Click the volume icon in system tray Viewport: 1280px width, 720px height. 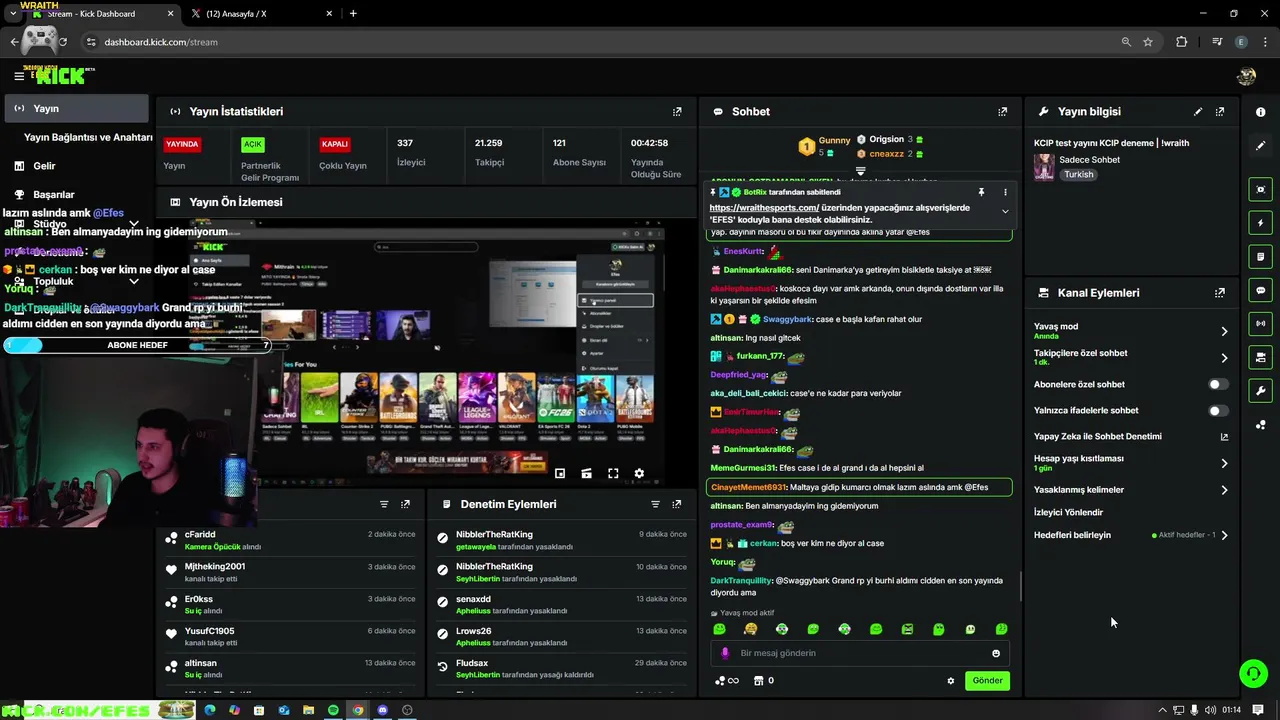[x=1210, y=710]
